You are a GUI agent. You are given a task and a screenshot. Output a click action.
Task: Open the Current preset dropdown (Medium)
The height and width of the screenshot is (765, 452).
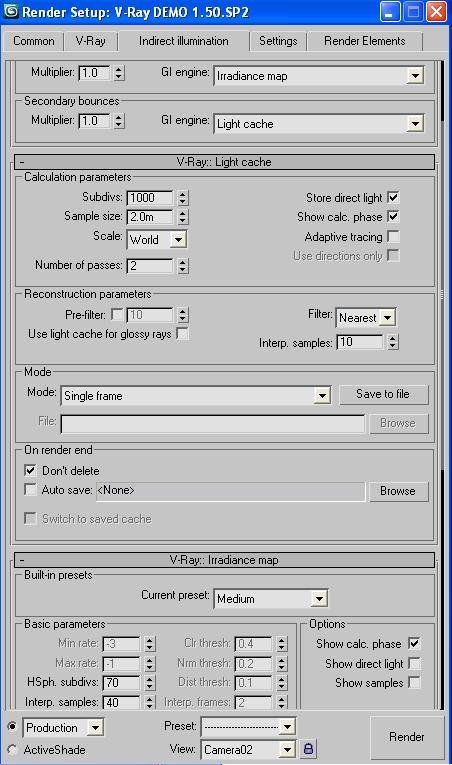[x=271, y=599]
